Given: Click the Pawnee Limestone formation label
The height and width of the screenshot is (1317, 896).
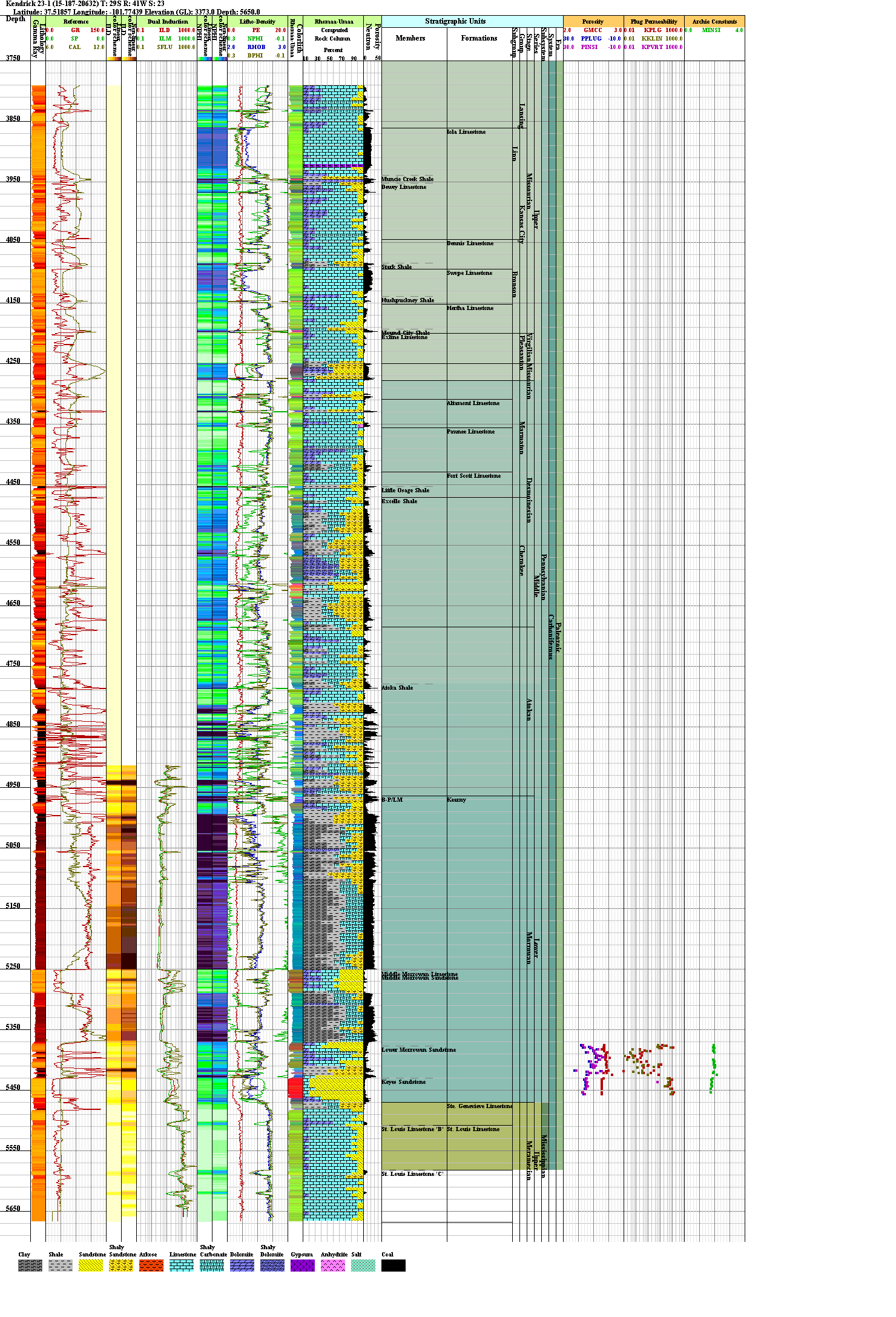Looking at the screenshot, I should point(471,432).
